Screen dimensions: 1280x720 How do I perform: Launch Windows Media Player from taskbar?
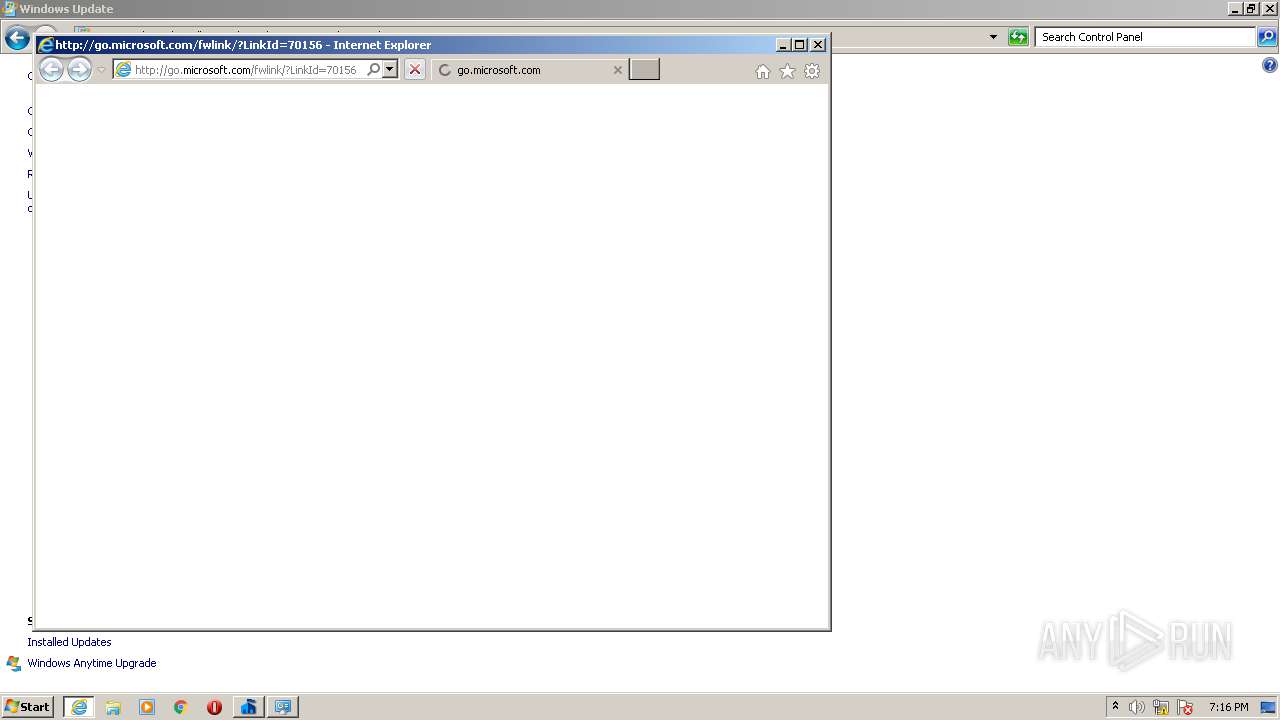[147, 707]
